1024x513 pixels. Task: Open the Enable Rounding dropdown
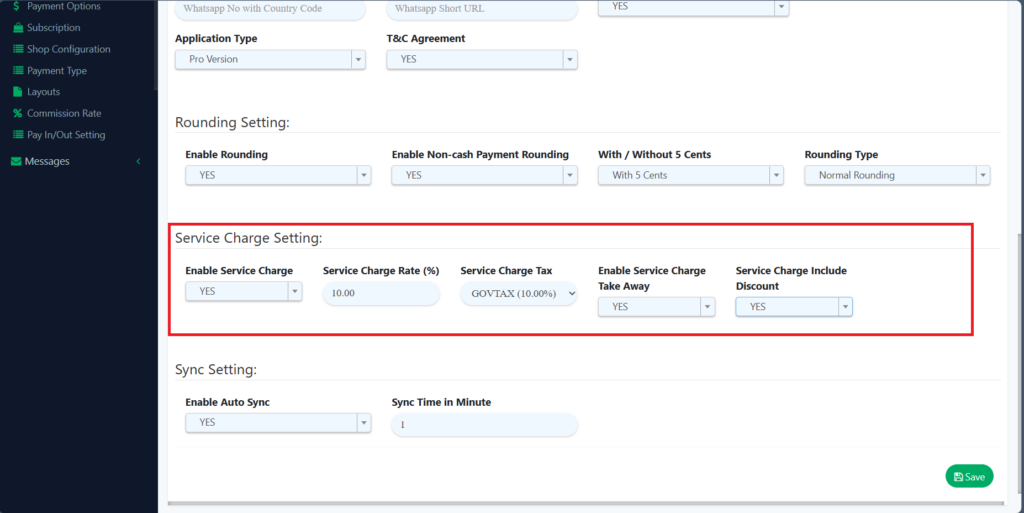coord(277,175)
